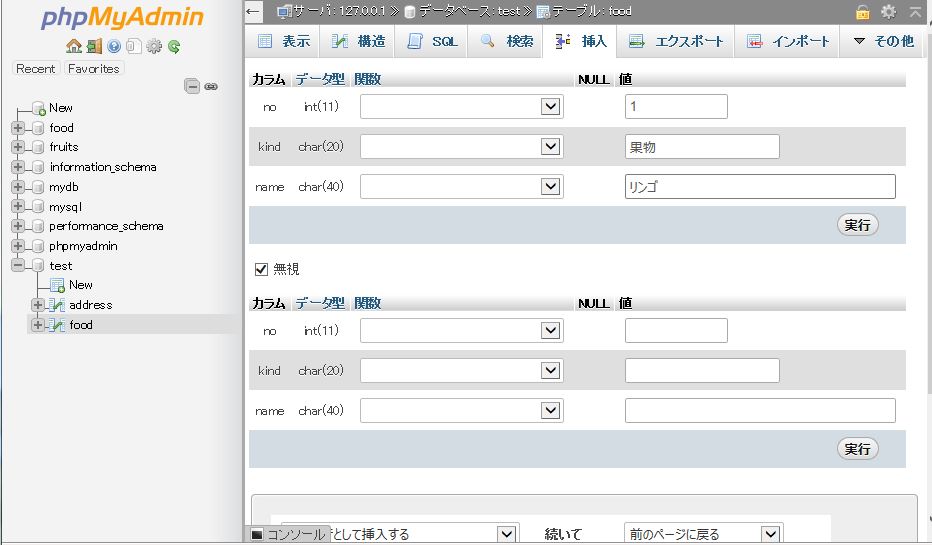Screen dimensions: 932x545
Task: Open the phpMyAdmin documentation help icon
Action: pos(114,46)
